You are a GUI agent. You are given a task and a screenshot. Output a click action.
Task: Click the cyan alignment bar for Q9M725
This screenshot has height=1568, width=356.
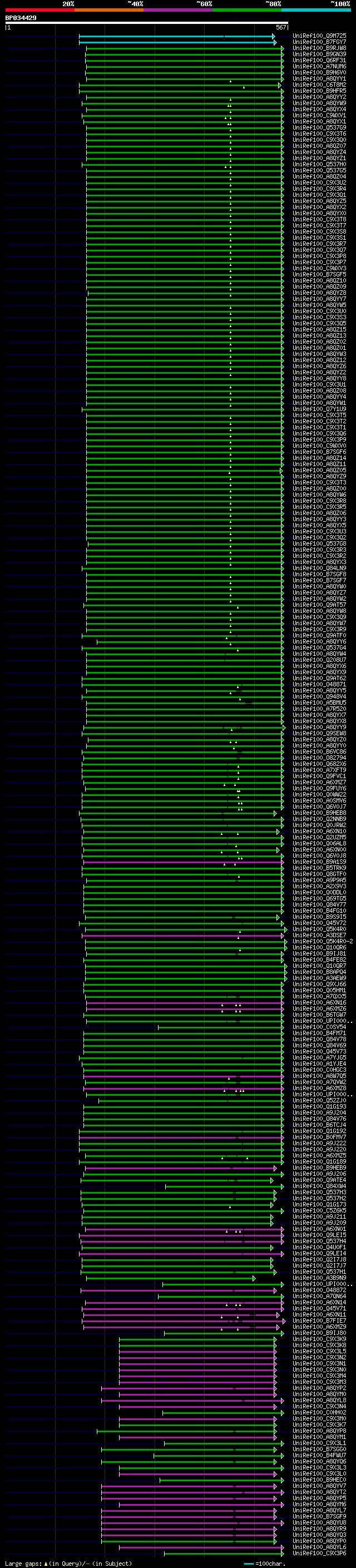tap(176, 37)
